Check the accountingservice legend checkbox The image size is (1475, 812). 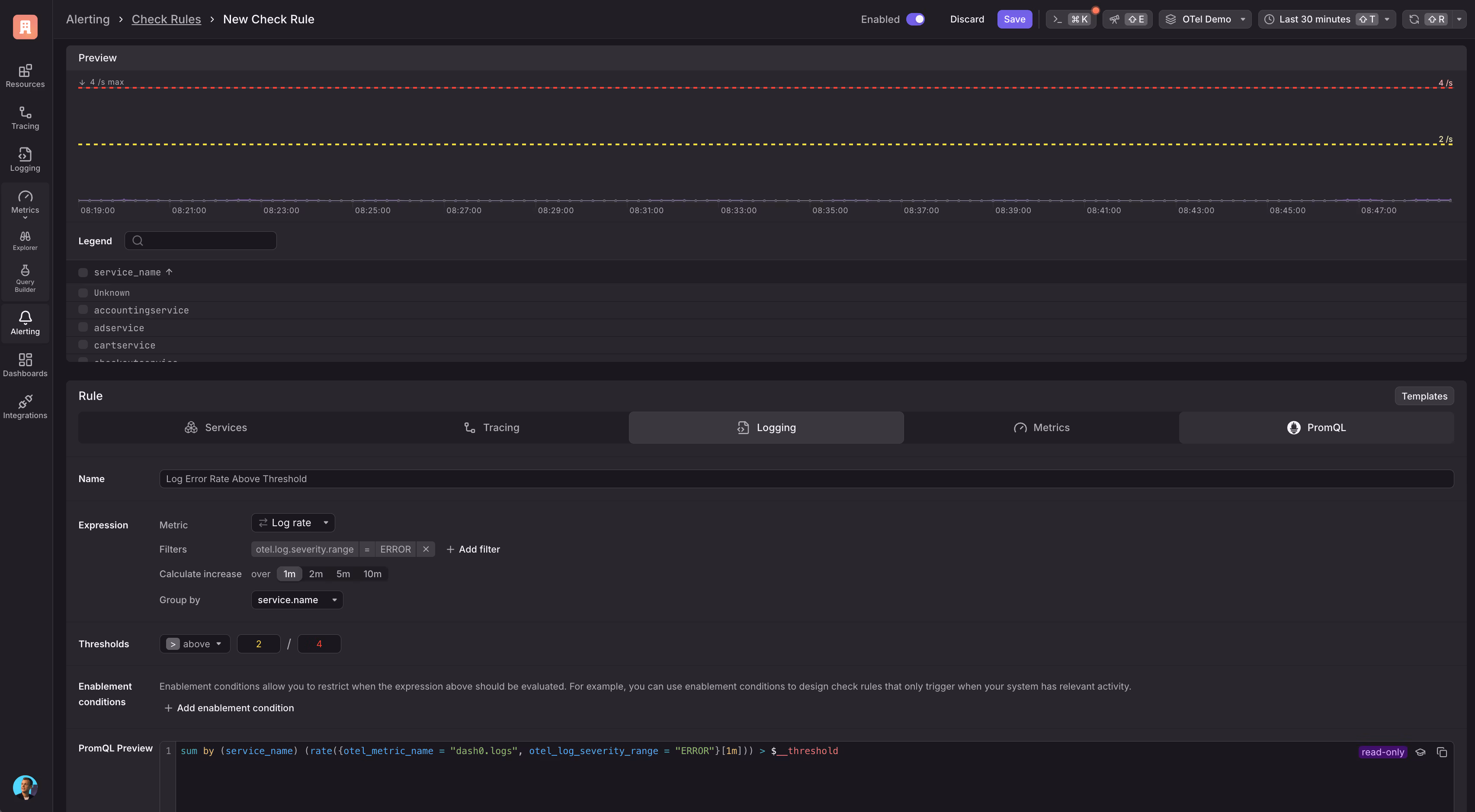pos(83,310)
